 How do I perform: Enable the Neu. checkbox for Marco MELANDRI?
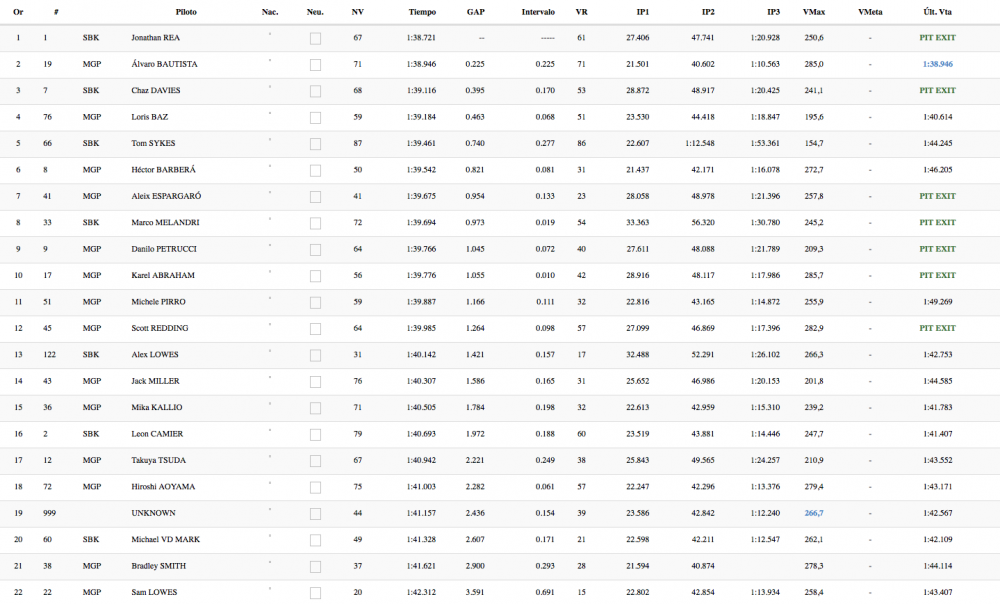click(315, 223)
